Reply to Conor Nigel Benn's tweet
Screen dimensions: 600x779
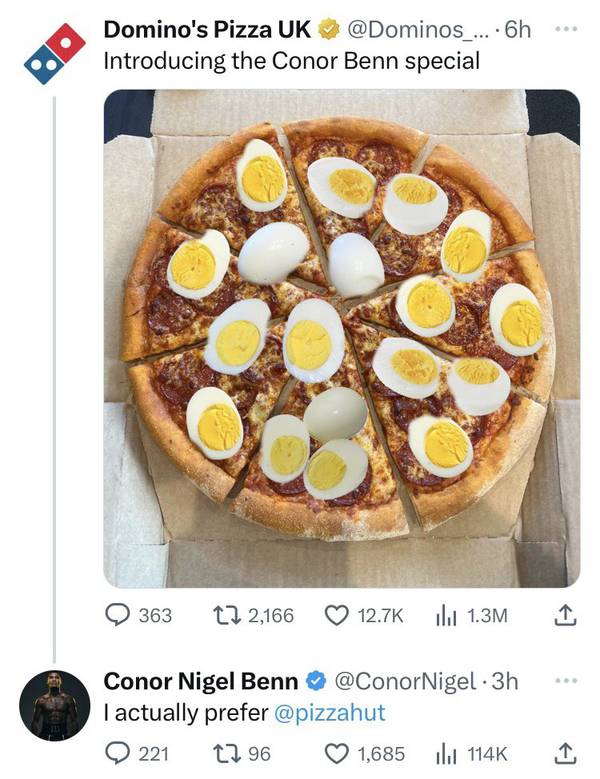click(x=119, y=753)
